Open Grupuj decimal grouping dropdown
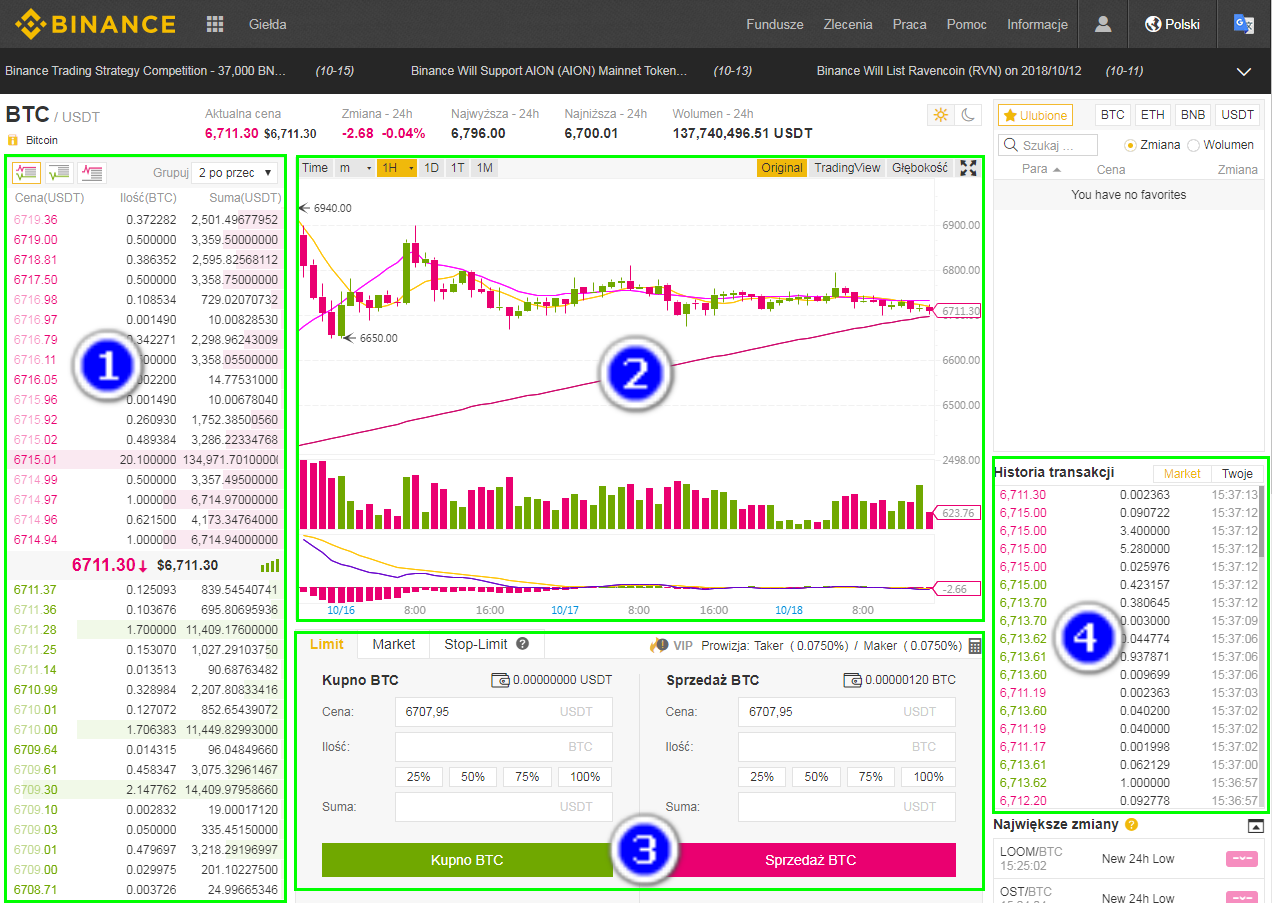1272x903 pixels. click(235, 172)
